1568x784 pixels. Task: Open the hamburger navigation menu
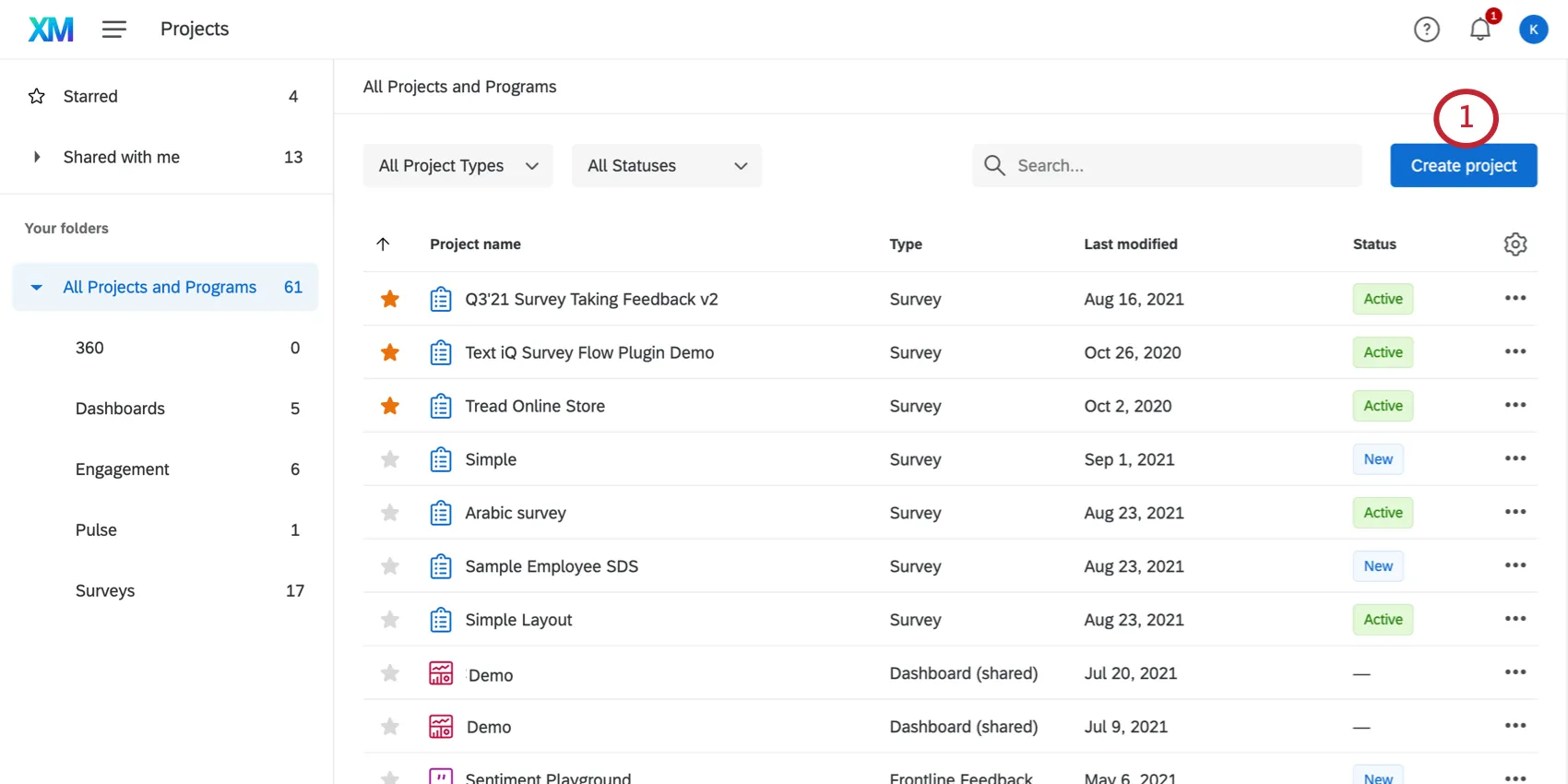point(114,30)
